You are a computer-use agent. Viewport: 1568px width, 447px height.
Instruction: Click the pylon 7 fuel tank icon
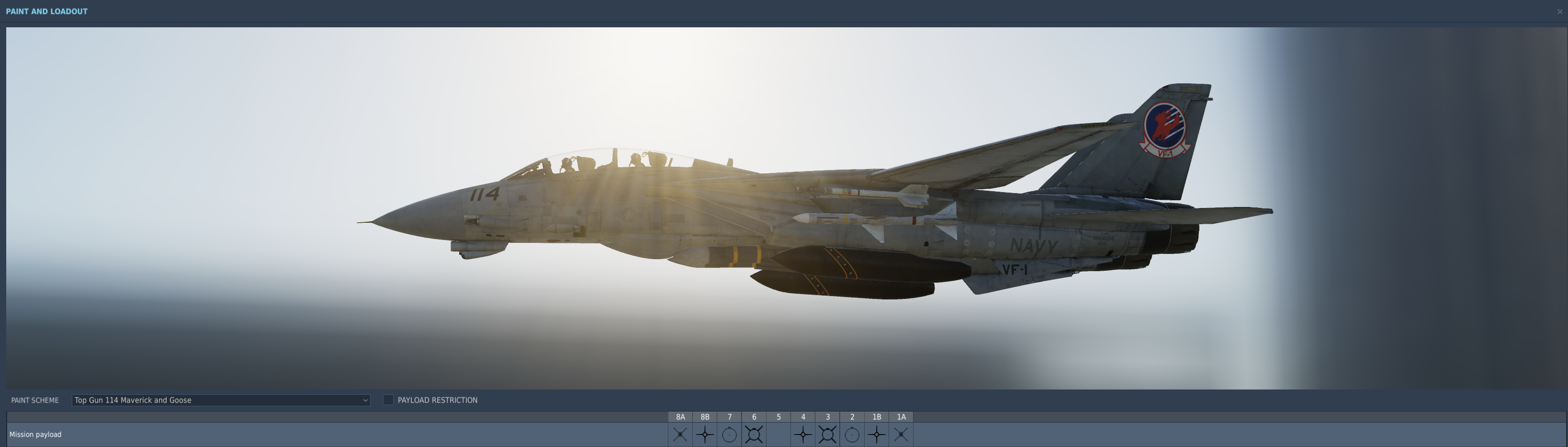[x=729, y=434]
